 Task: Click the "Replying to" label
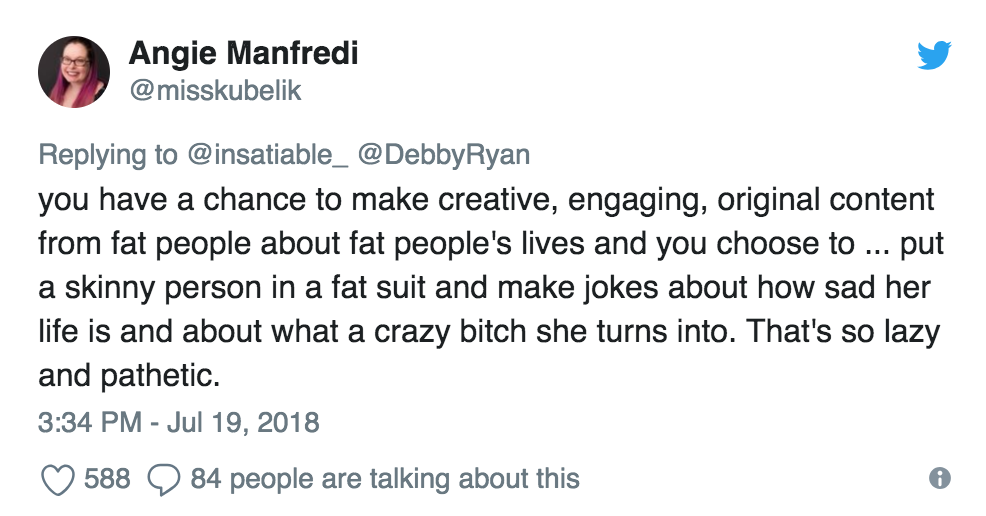pyautogui.click(x=108, y=155)
